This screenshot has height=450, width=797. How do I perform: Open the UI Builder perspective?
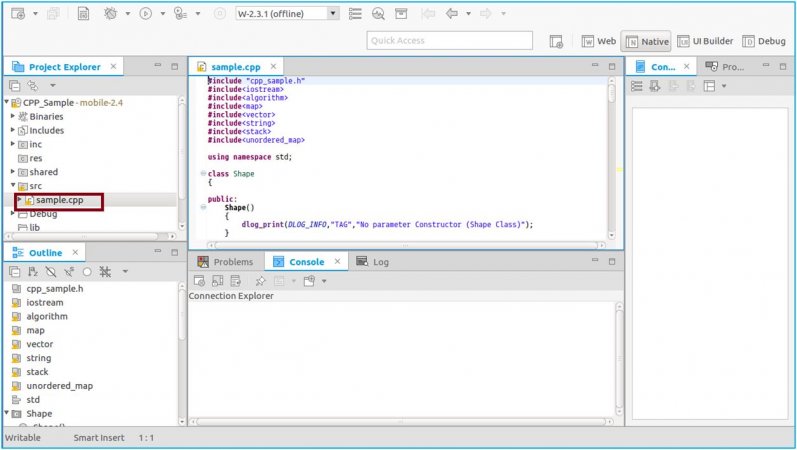[704, 41]
